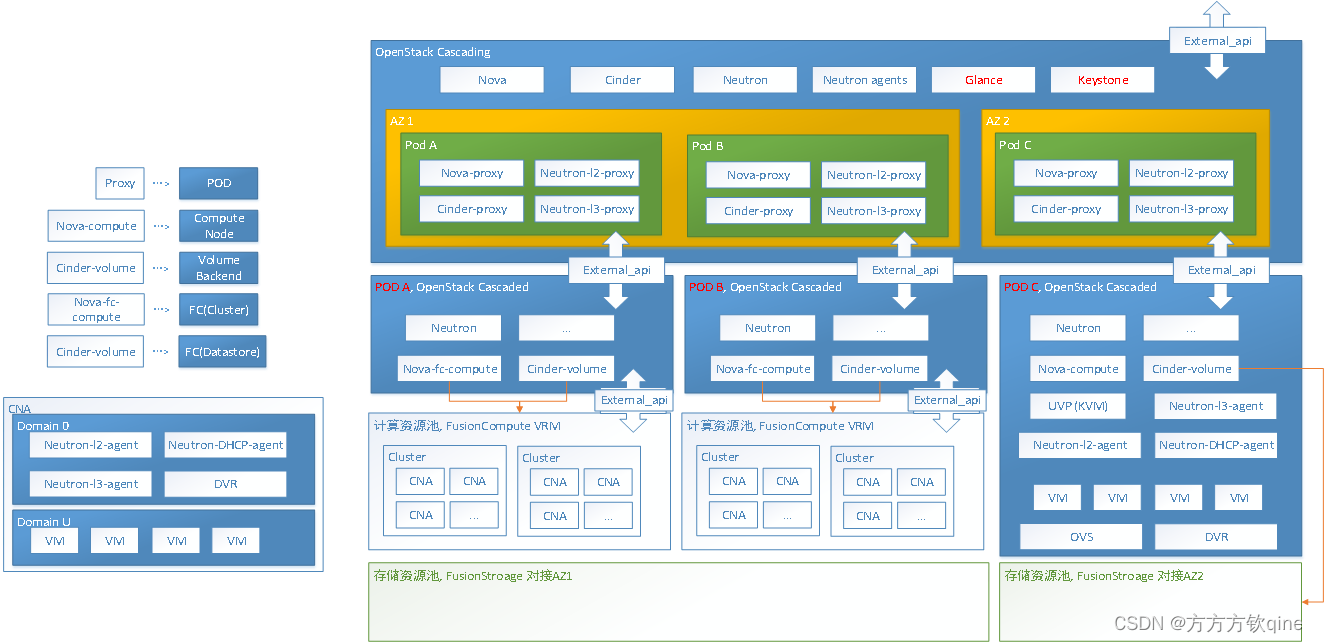This screenshot has height=643, width=1326.
Task: Select Cinder-proxy inside Pod C
Action: click(x=1066, y=209)
